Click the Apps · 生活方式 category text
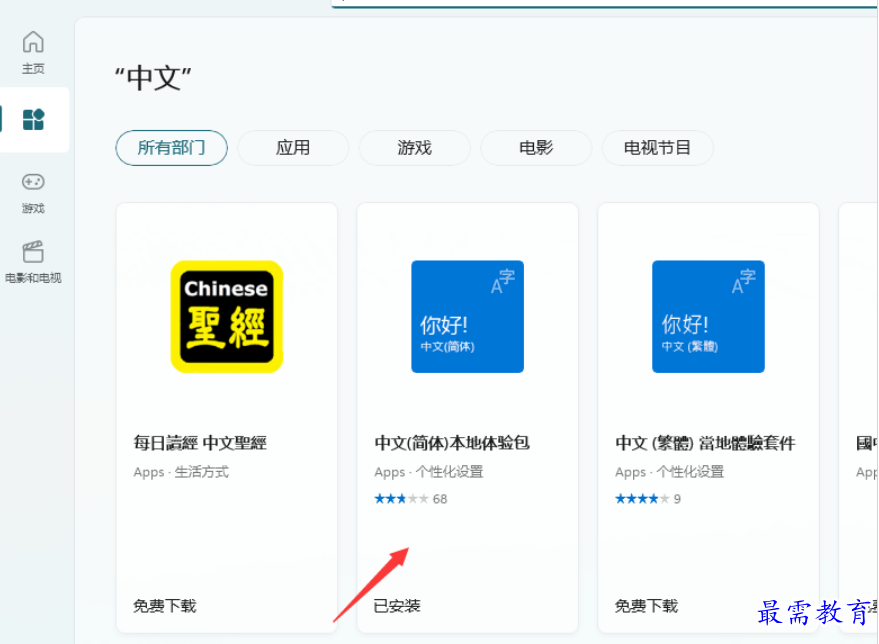The image size is (879, 644). click(x=181, y=472)
